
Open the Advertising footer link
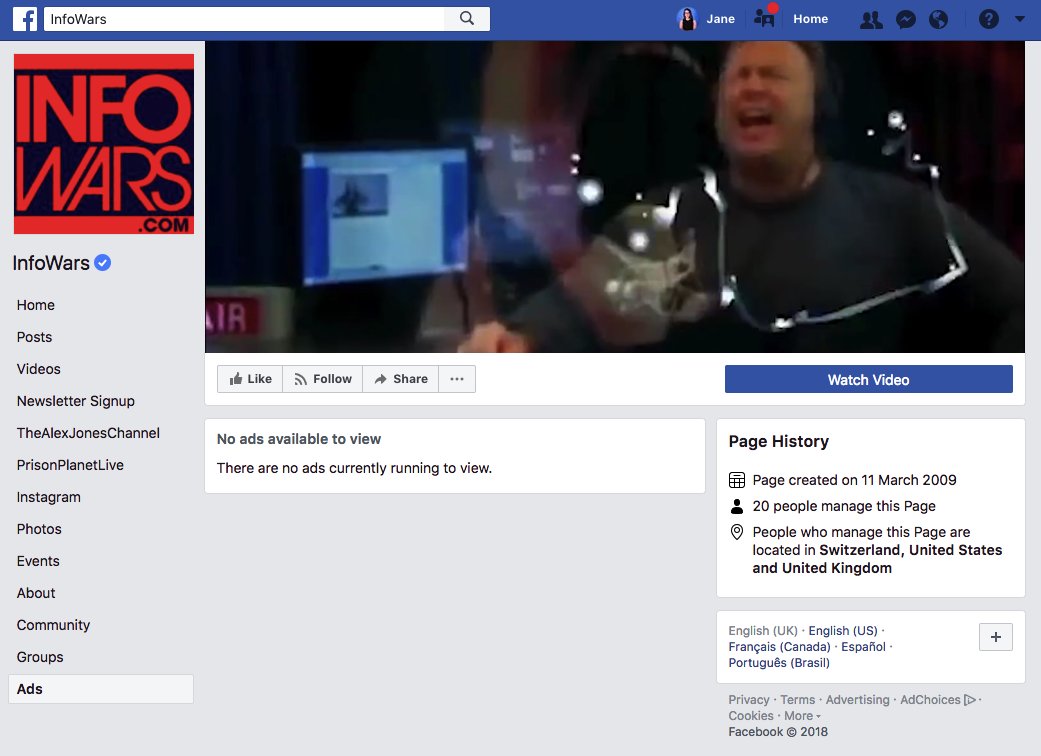[x=857, y=700]
